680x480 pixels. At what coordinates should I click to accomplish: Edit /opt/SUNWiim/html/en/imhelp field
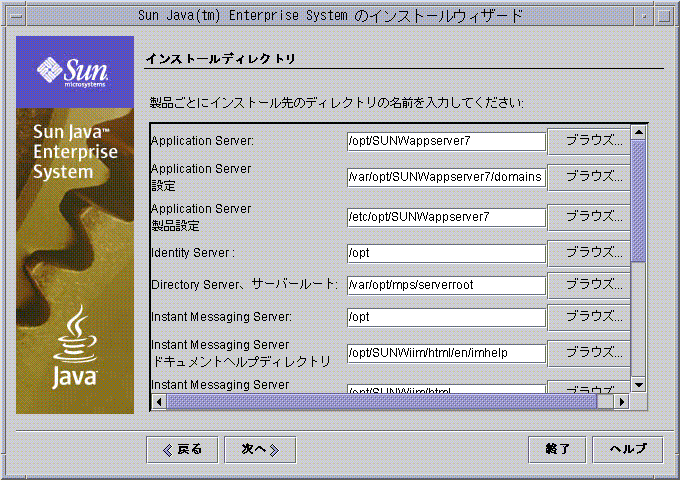coord(446,353)
